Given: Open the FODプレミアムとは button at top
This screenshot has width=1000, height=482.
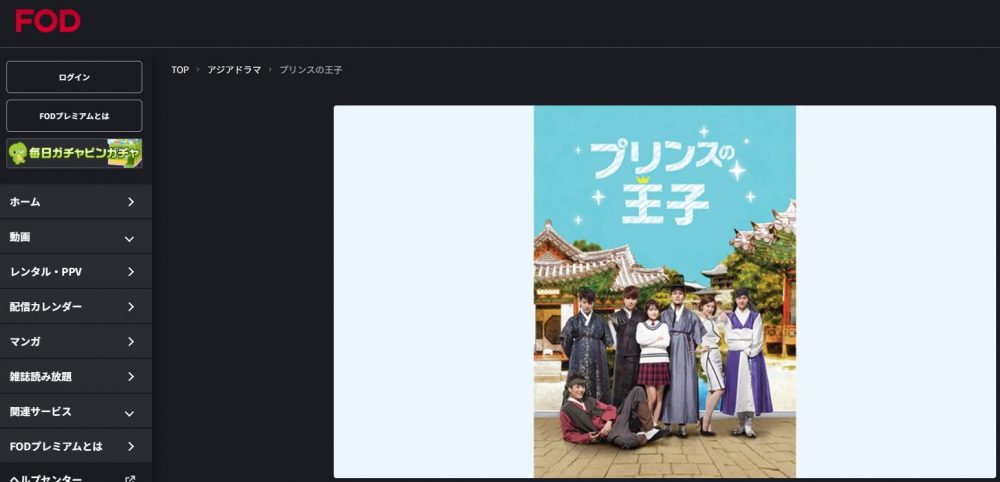Looking at the screenshot, I should coord(74,116).
